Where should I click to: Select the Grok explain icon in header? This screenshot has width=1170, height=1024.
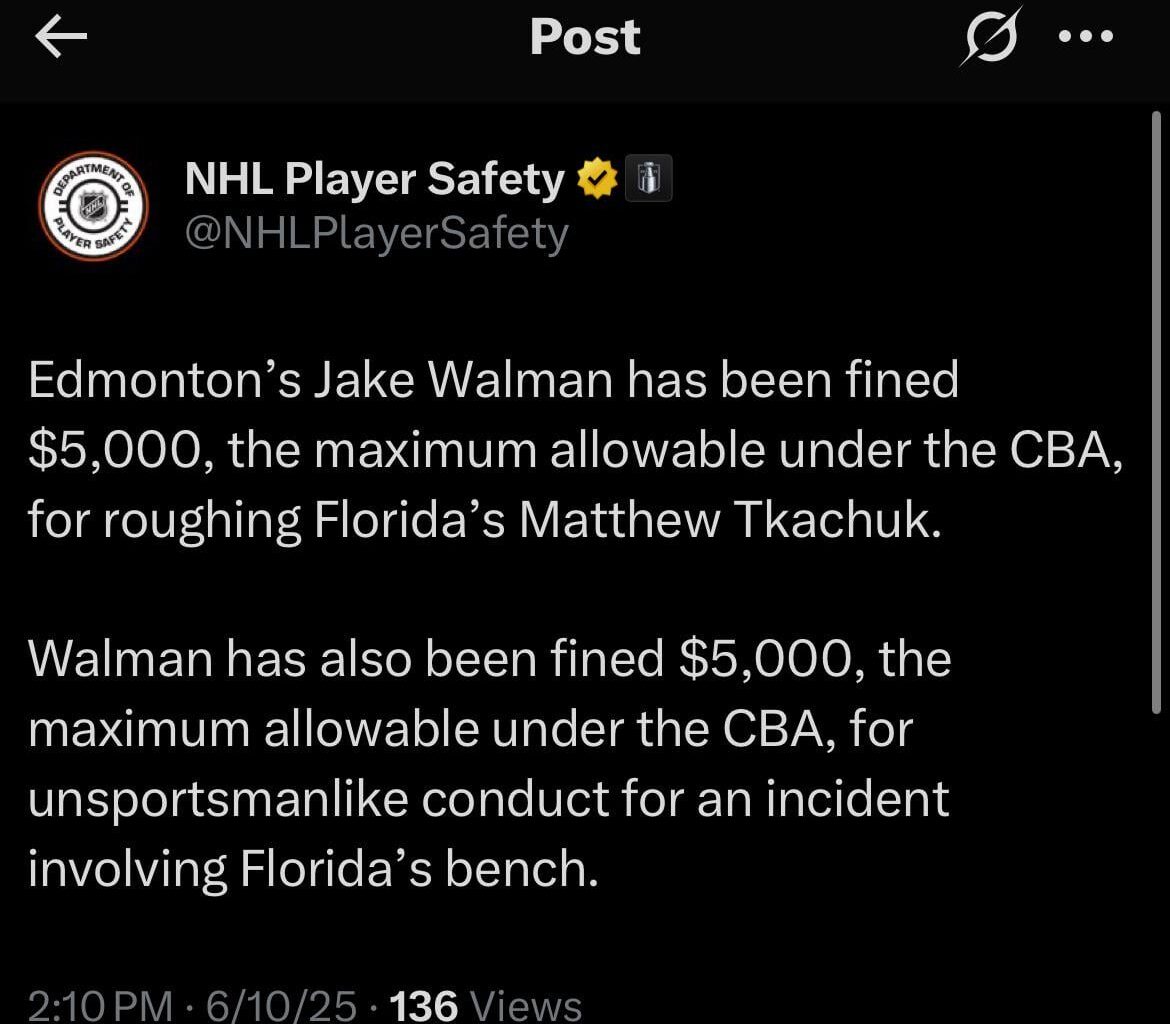[x=988, y=36]
